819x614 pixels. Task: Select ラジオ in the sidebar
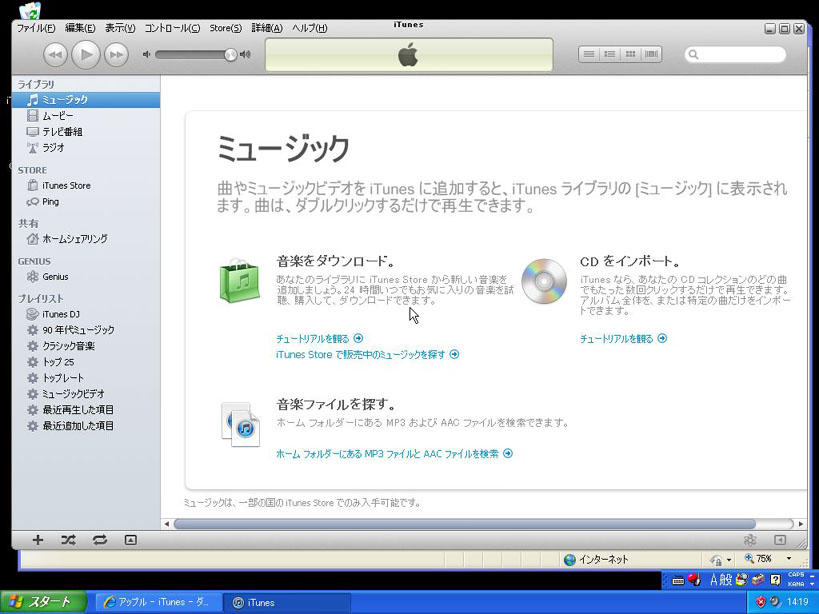point(86,148)
